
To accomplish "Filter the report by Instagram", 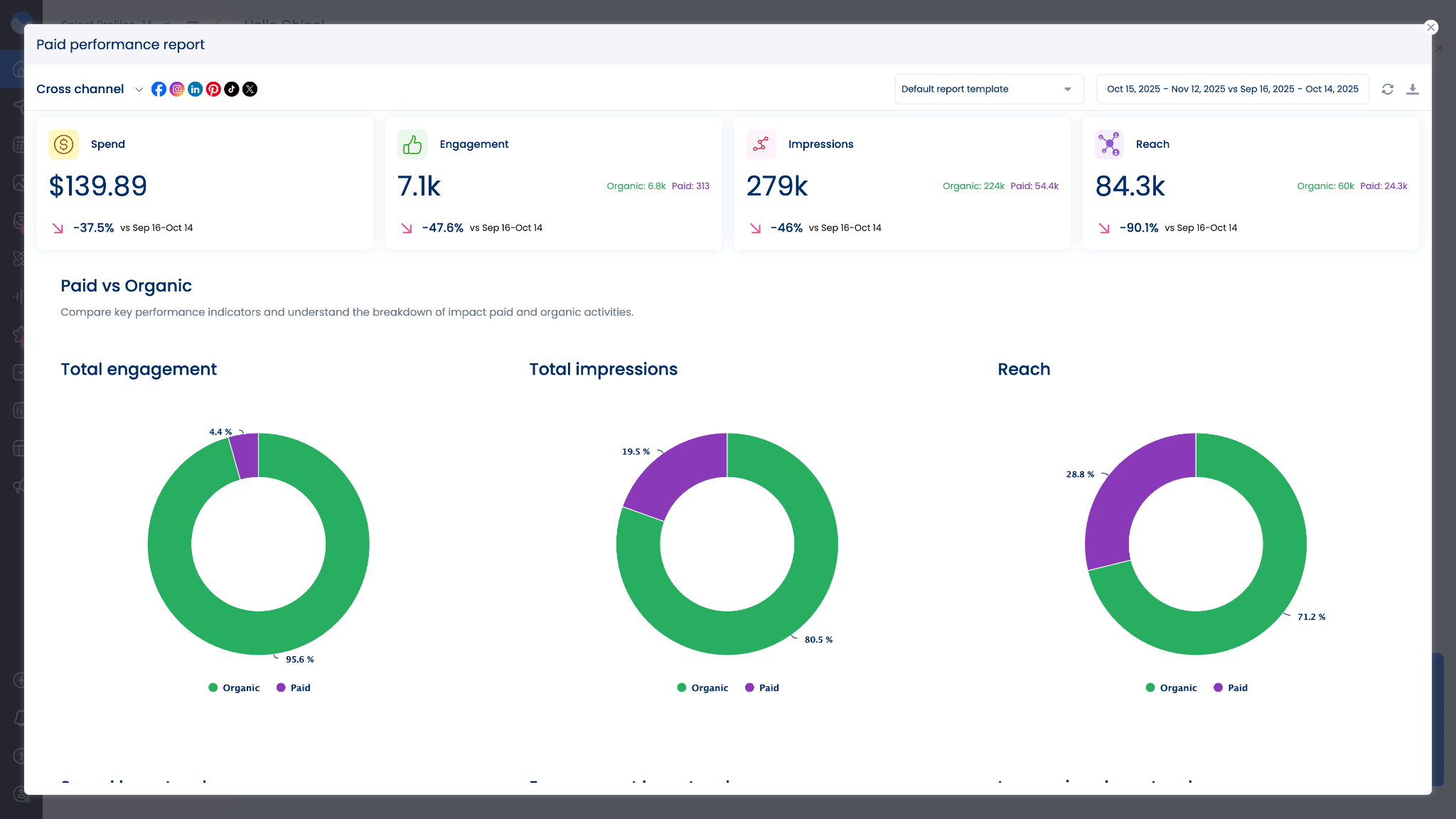I will [177, 89].
